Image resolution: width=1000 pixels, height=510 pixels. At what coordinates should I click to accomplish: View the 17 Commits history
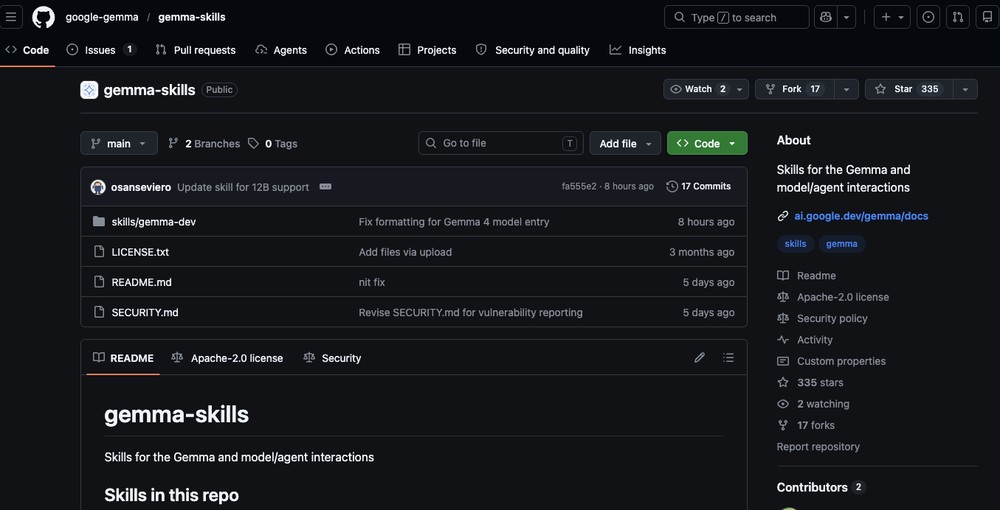[699, 187]
